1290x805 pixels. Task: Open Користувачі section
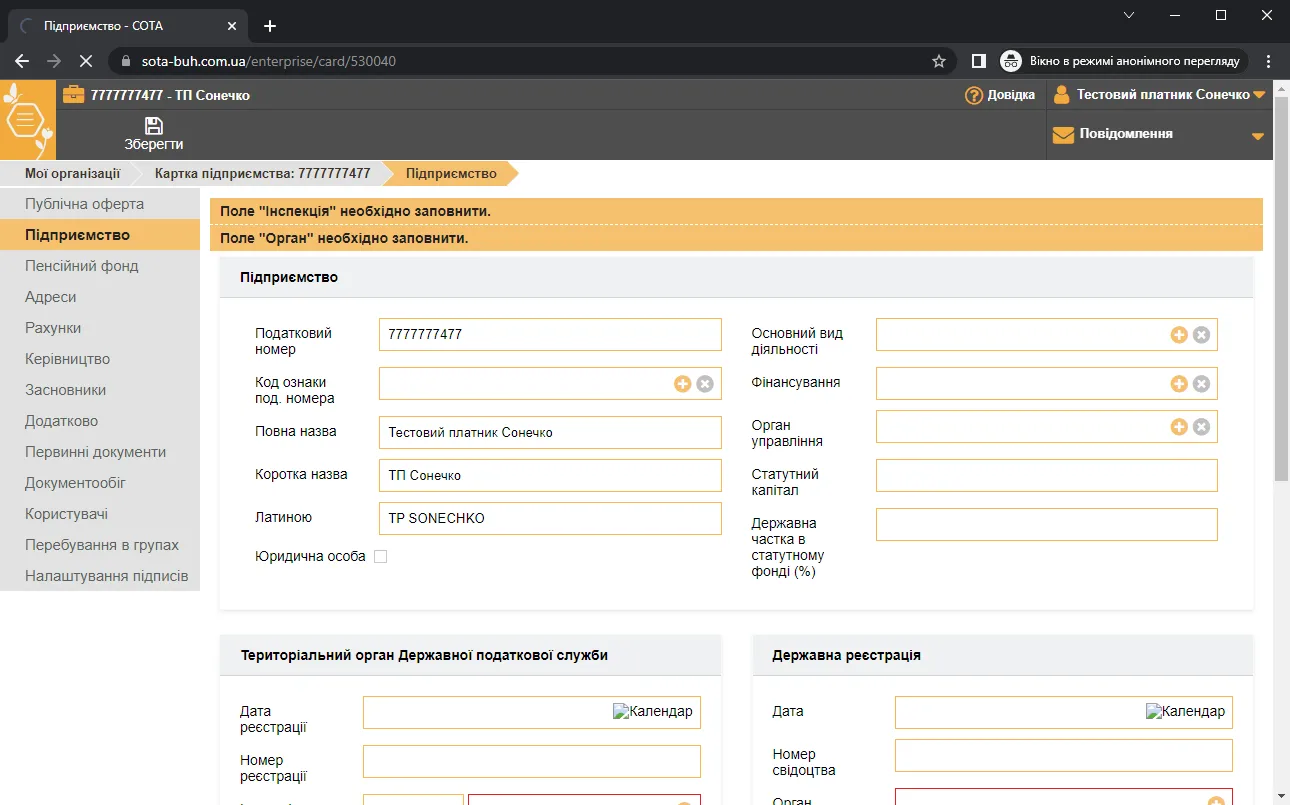click(x=100, y=514)
